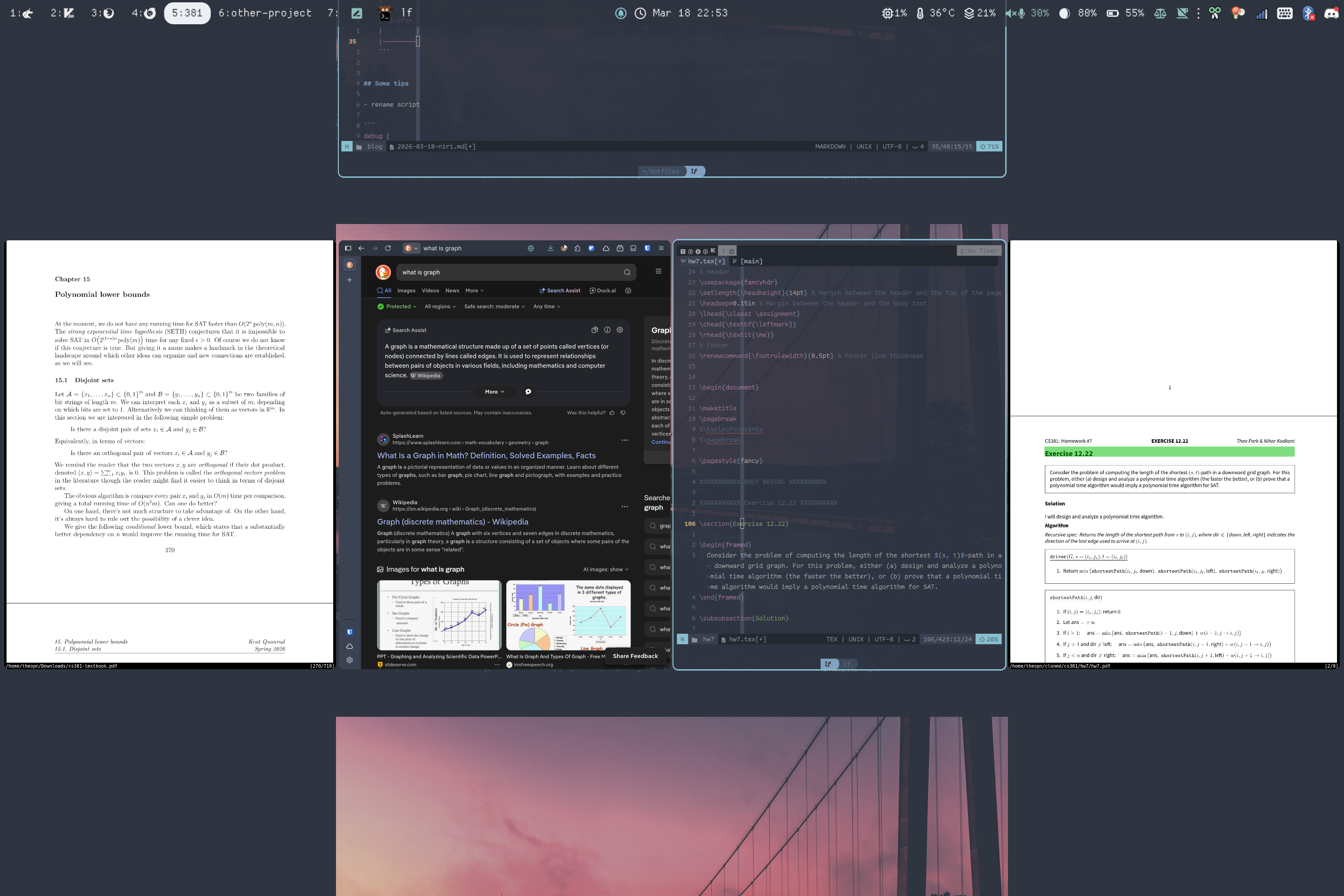The image size is (1344, 896).
Task: Click the uBlock Origin shield icon
Action: [647, 248]
